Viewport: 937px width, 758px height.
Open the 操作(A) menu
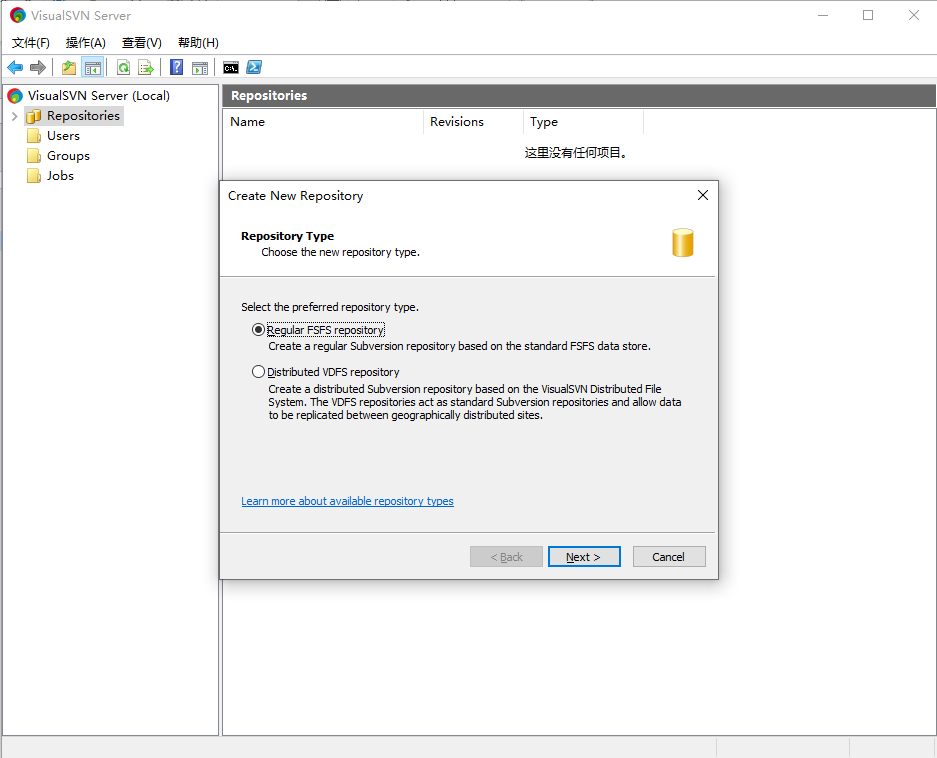pos(85,42)
